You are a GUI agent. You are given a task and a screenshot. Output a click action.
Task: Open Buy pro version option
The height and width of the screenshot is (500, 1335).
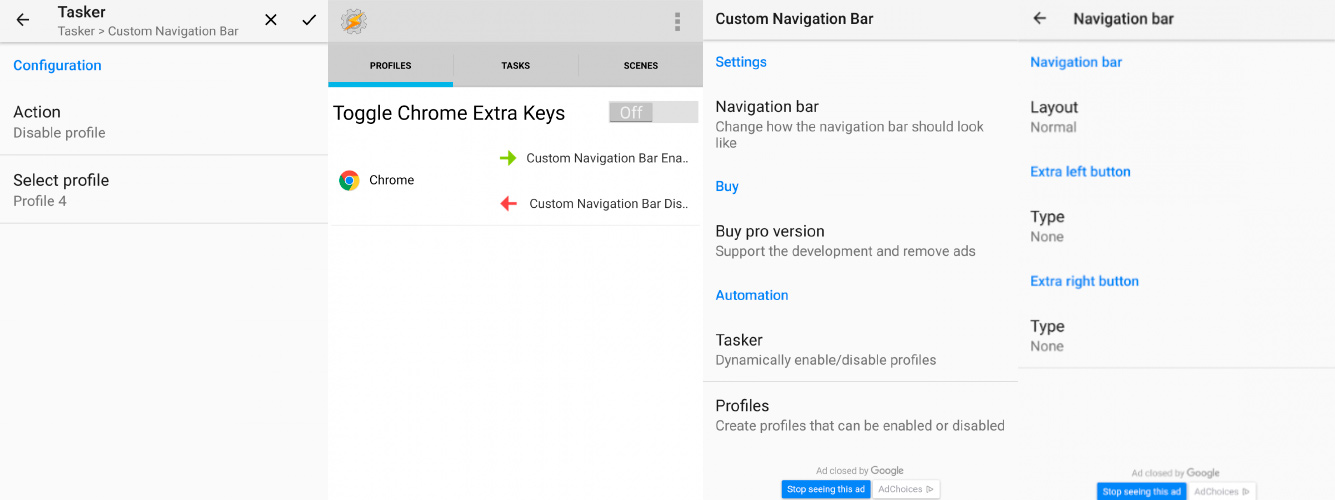point(860,240)
